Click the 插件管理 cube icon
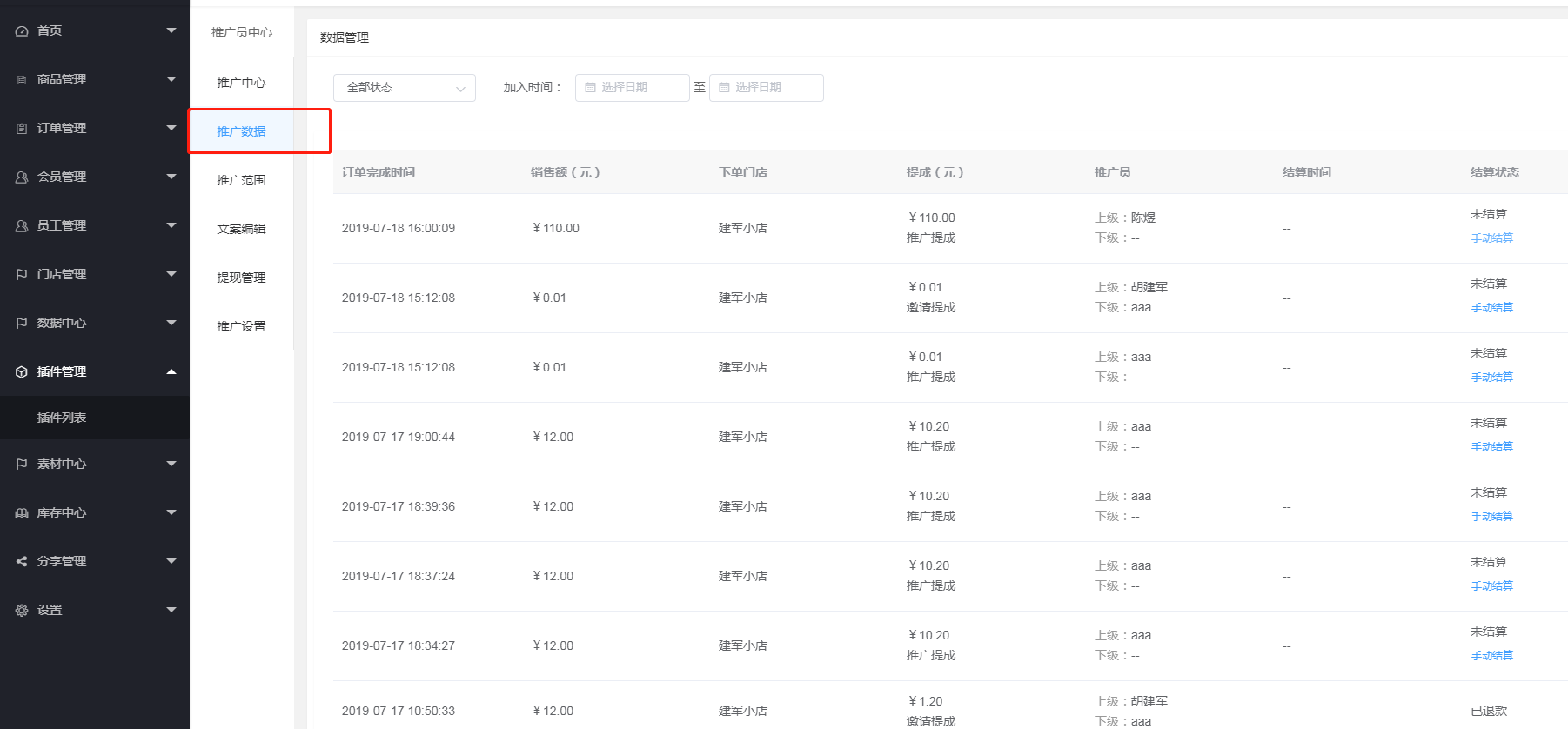This screenshot has width=1568, height=729. (x=22, y=372)
